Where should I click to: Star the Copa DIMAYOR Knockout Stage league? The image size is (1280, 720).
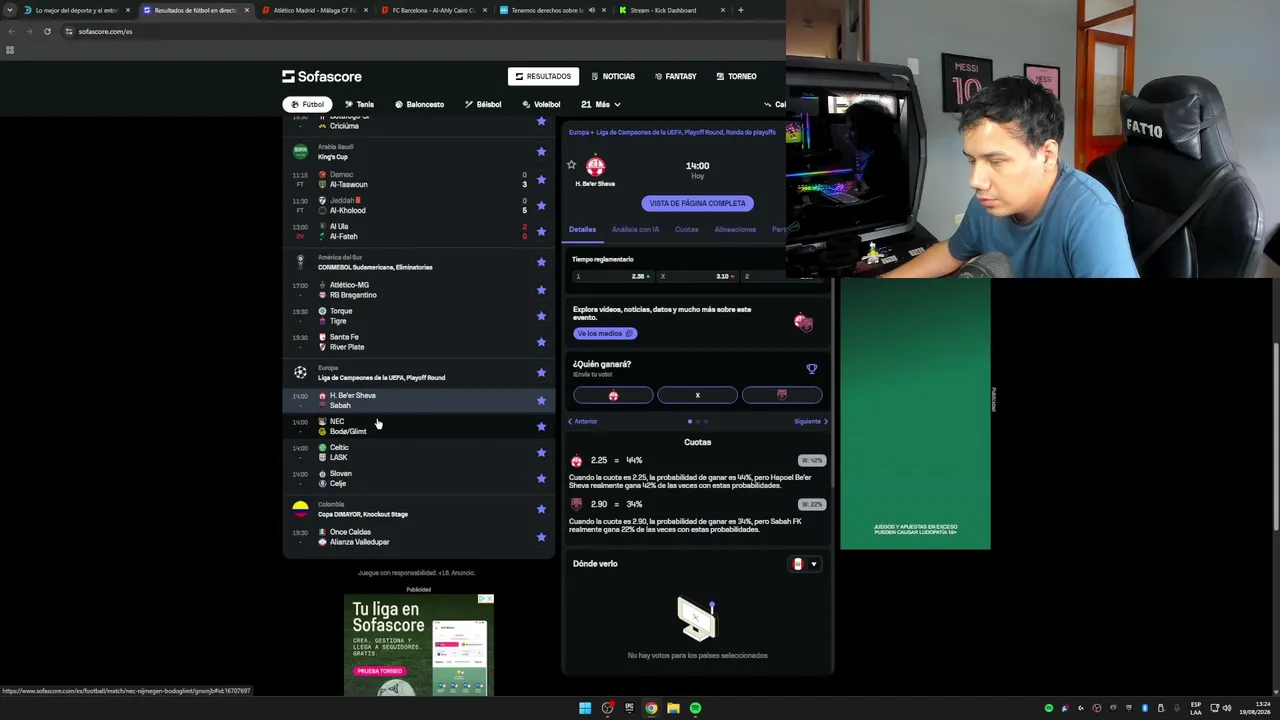pos(541,509)
